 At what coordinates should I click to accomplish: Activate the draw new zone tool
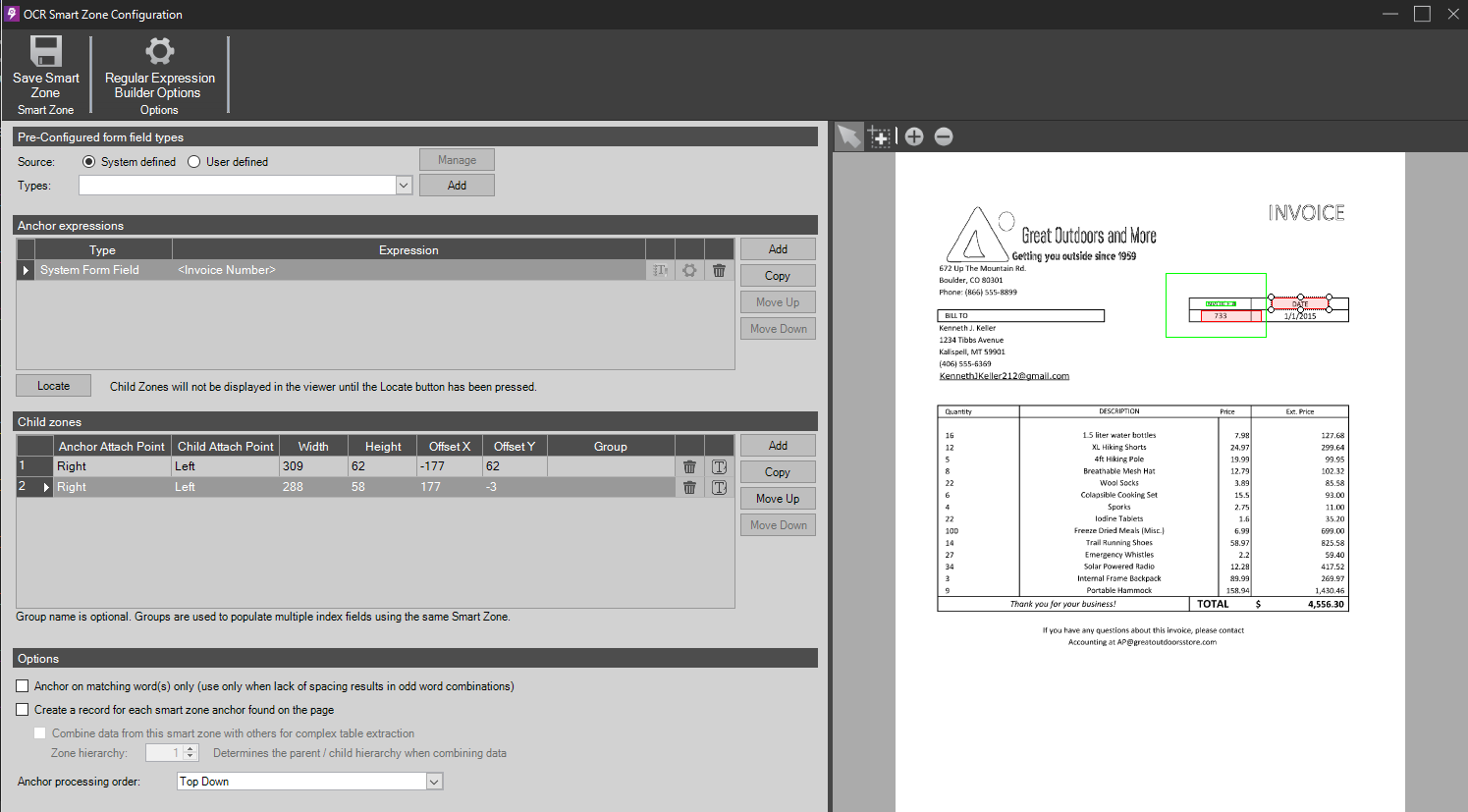(880, 136)
